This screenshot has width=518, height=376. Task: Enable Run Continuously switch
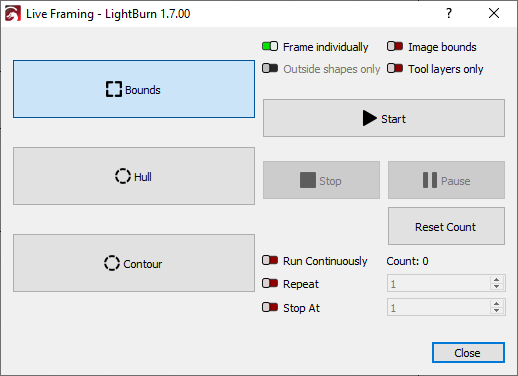[x=270, y=260]
